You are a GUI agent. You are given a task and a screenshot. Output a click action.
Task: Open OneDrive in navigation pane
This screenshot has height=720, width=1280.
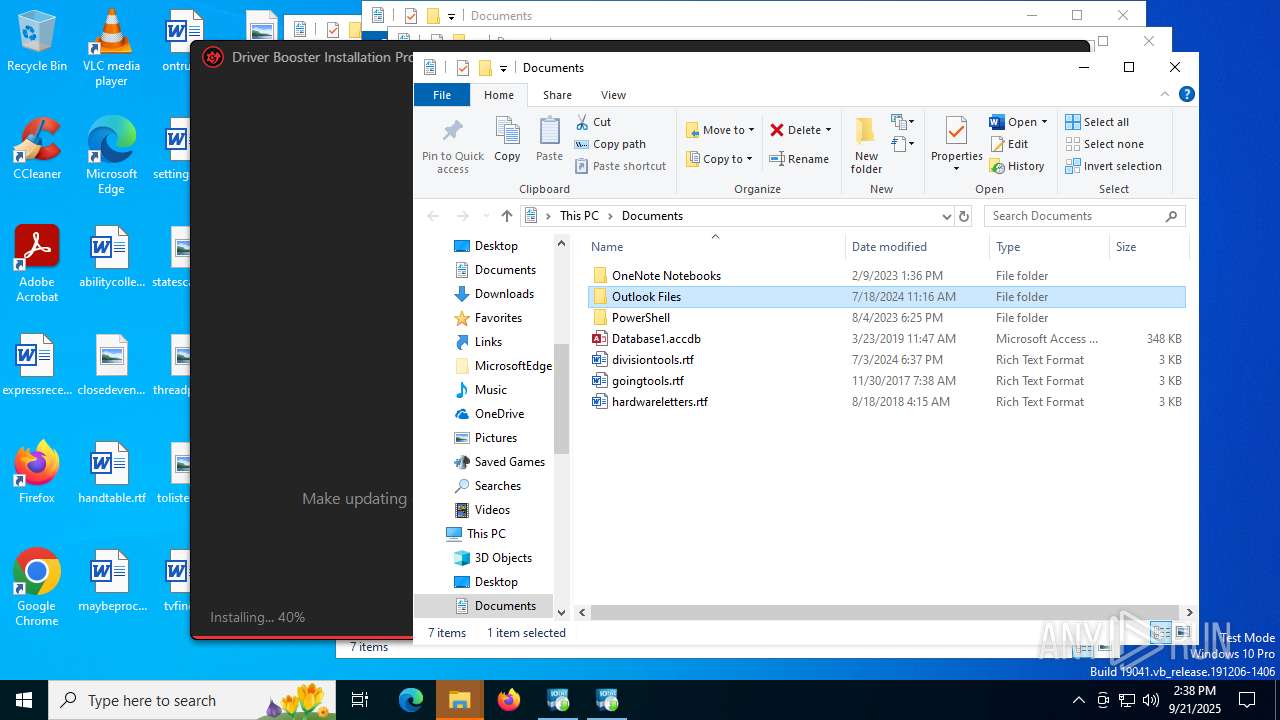498,414
